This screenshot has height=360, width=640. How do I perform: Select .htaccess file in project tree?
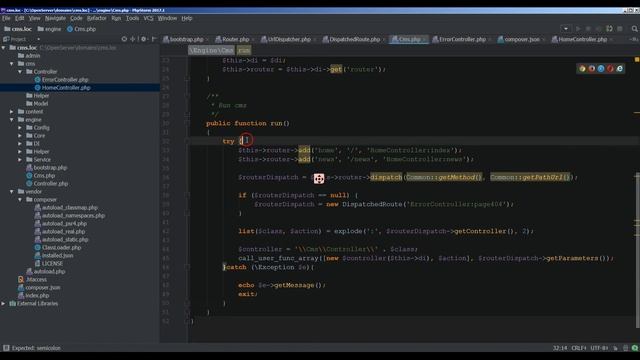click(36, 280)
